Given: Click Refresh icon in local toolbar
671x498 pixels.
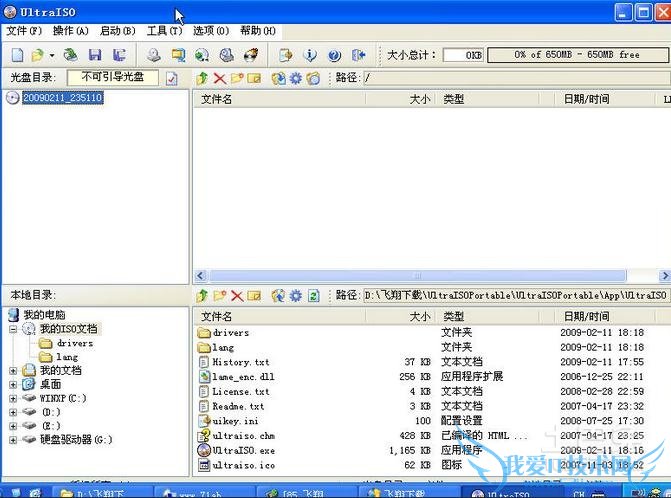Looking at the screenshot, I should point(314,296).
